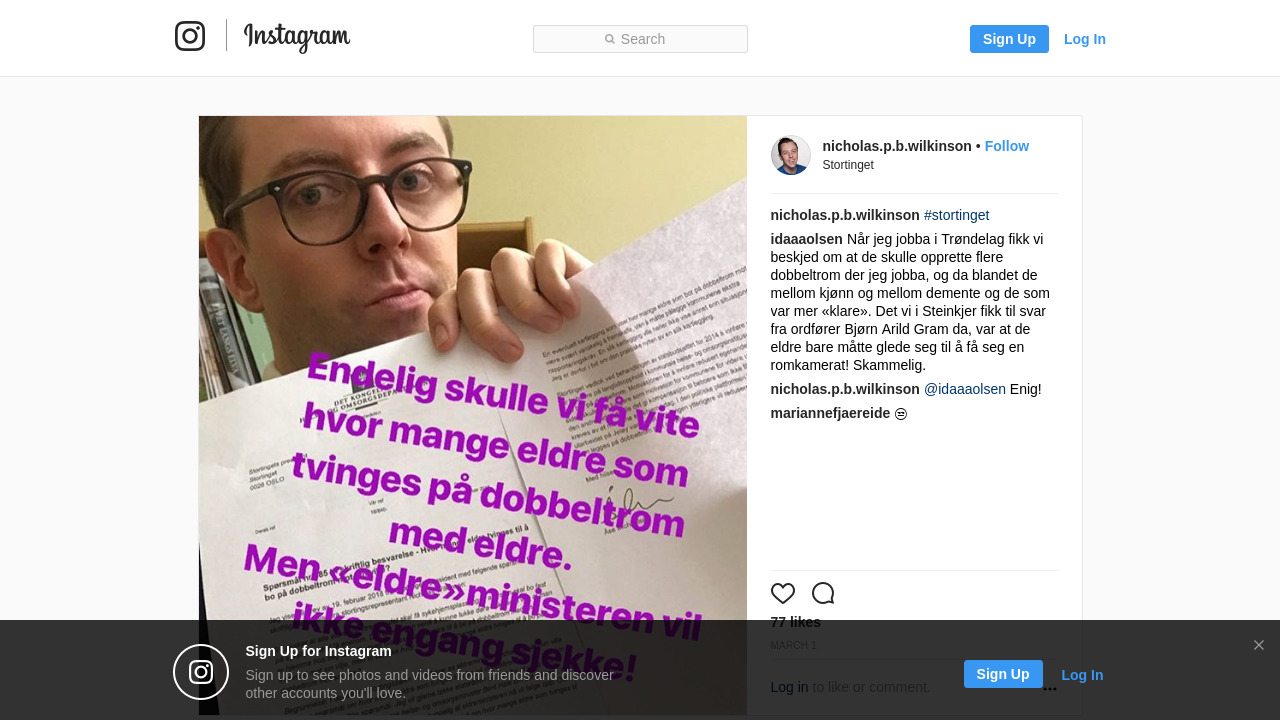Open nicholas.p.b.wilkinson's profile avatar
Viewport: 1280px width, 720px height.
pyautogui.click(x=791, y=155)
